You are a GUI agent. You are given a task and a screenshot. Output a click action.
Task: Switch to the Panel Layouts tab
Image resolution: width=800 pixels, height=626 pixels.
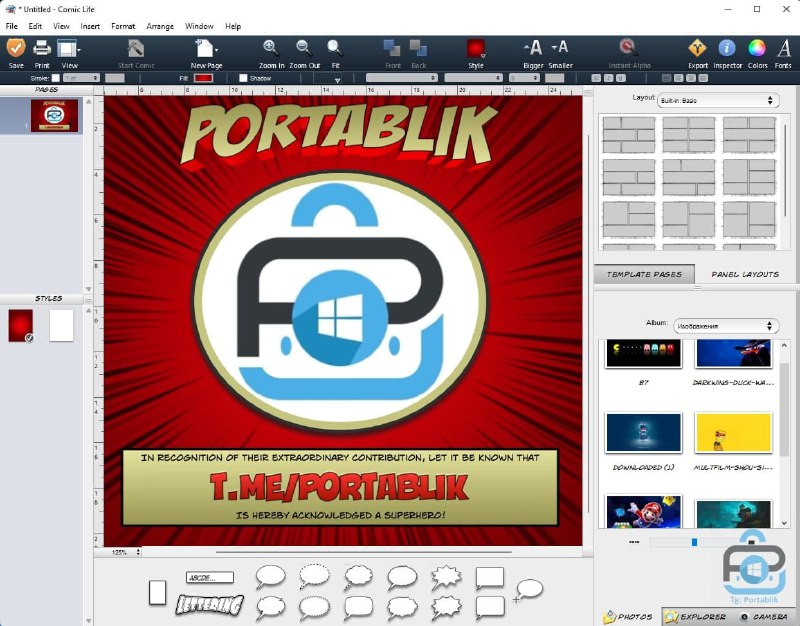(x=745, y=274)
